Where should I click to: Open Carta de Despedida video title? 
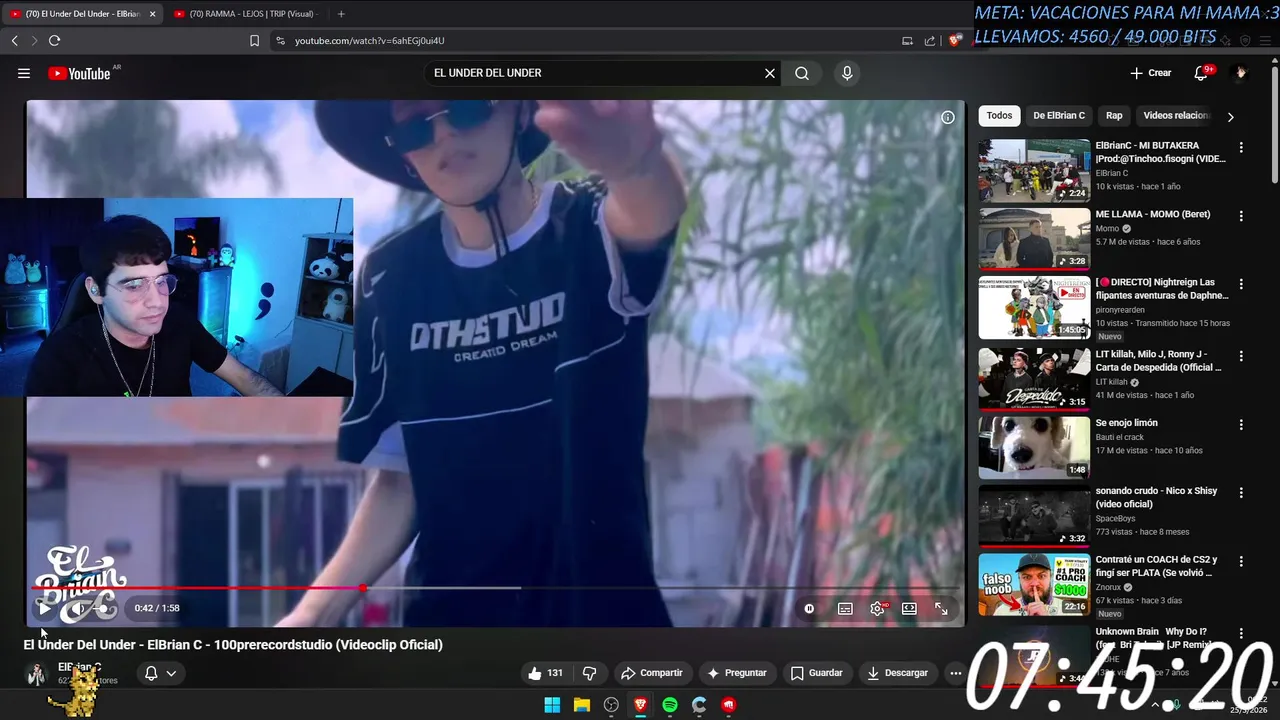tap(1158, 361)
